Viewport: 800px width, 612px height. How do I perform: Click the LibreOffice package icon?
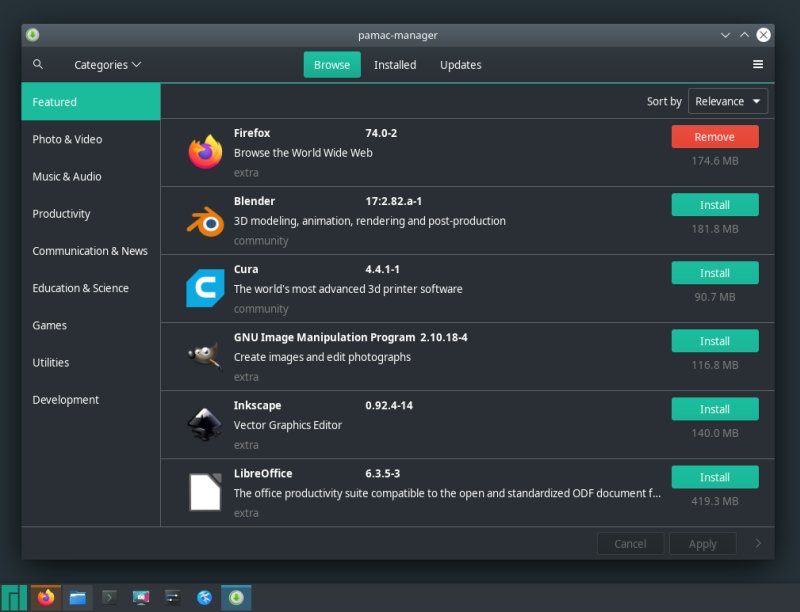[x=204, y=492]
